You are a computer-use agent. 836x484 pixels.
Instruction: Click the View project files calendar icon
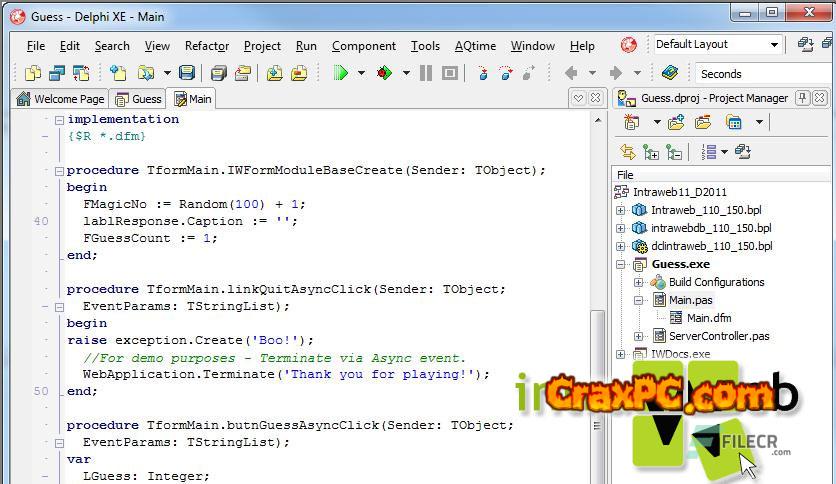[x=734, y=123]
